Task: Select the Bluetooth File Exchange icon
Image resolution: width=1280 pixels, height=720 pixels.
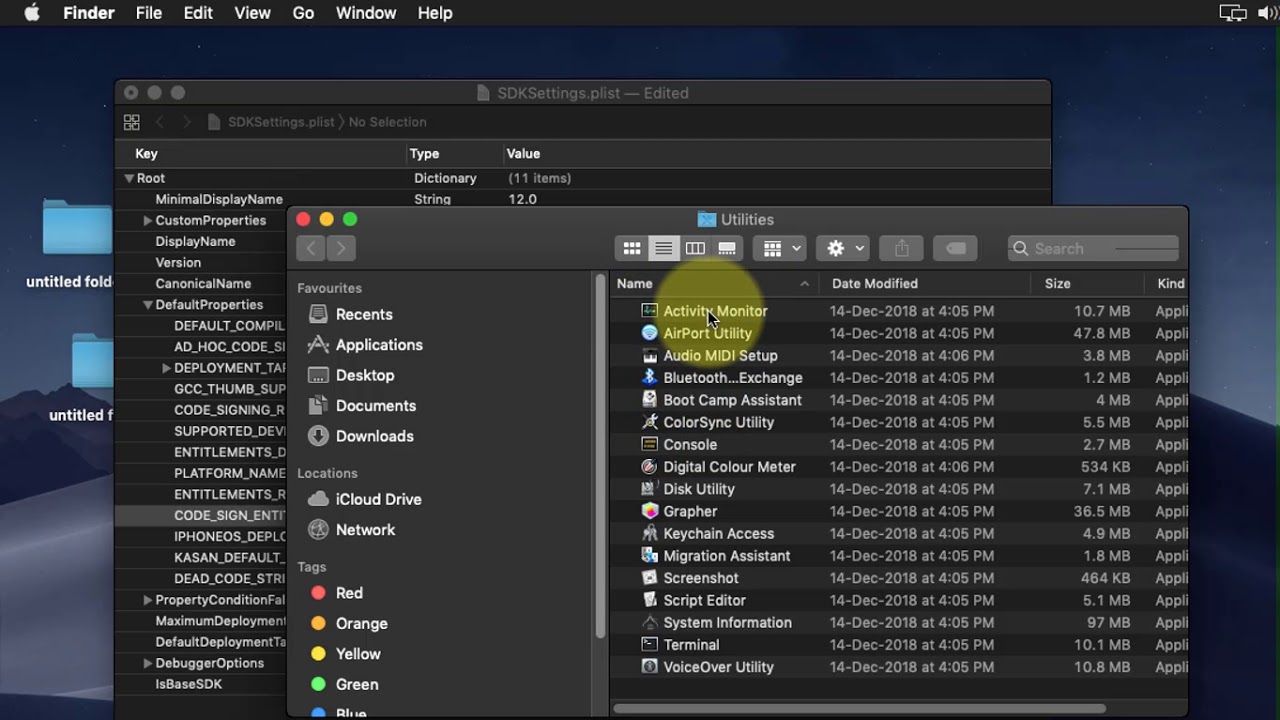Action: (x=649, y=377)
